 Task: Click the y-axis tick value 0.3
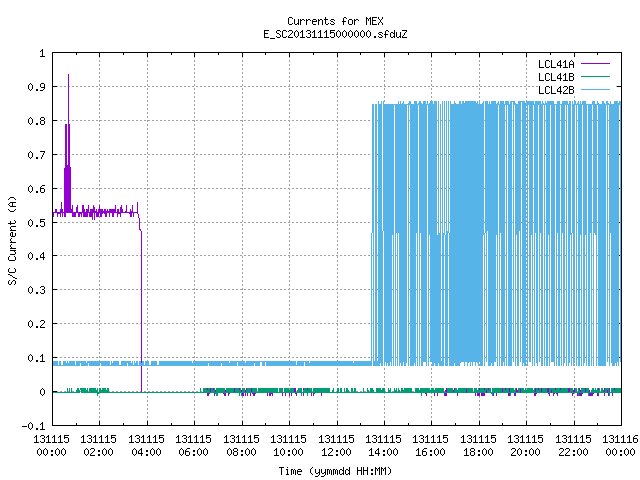pyautogui.click(x=36, y=290)
